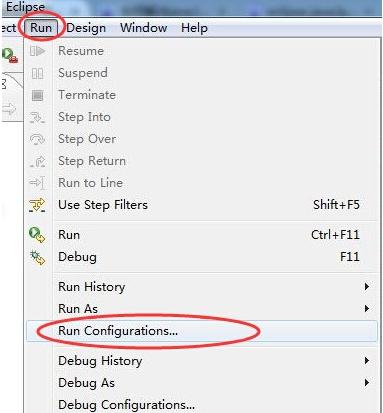
Task: Open the Help menu
Action: click(194, 28)
